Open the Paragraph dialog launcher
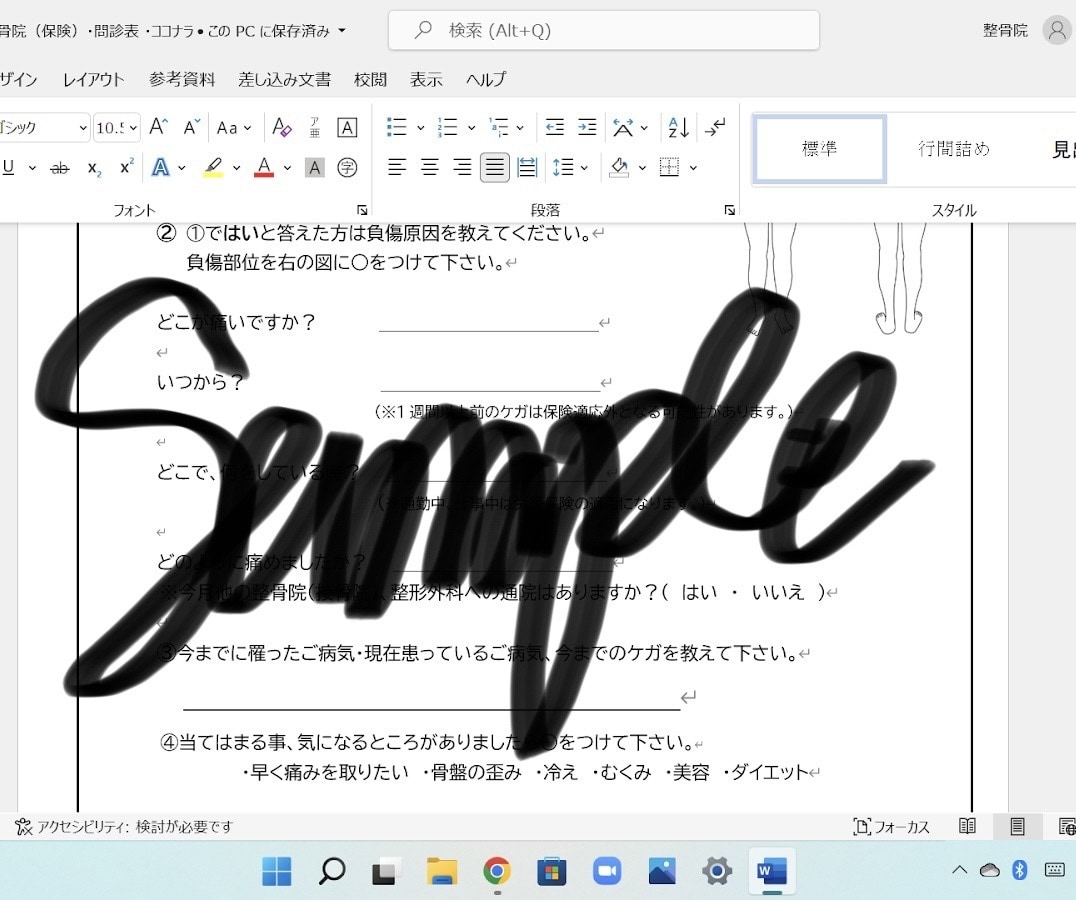The height and width of the screenshot is (900, 1076). (729, 210)
